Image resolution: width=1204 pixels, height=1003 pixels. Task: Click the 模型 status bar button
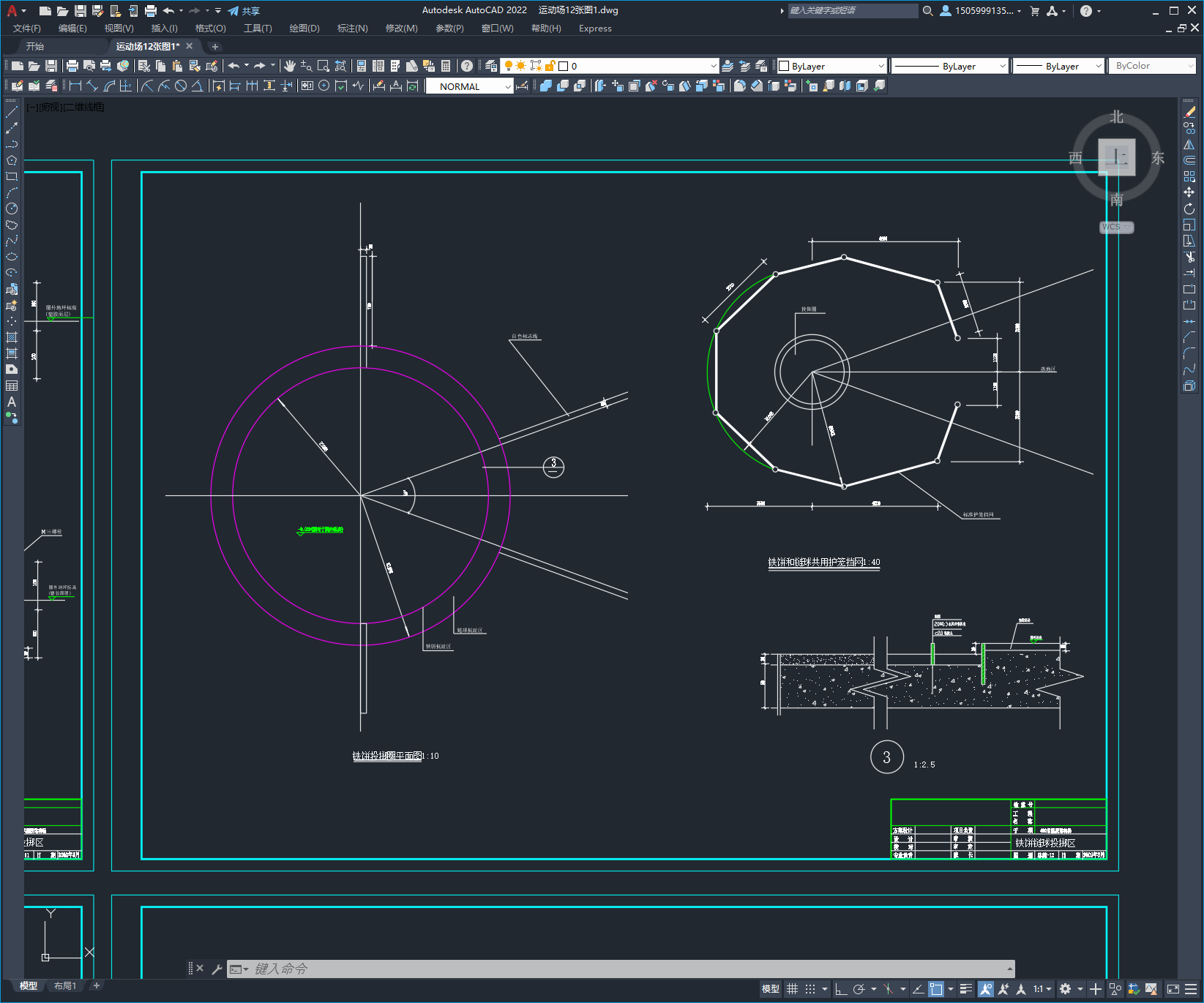(x=770, y=989)
